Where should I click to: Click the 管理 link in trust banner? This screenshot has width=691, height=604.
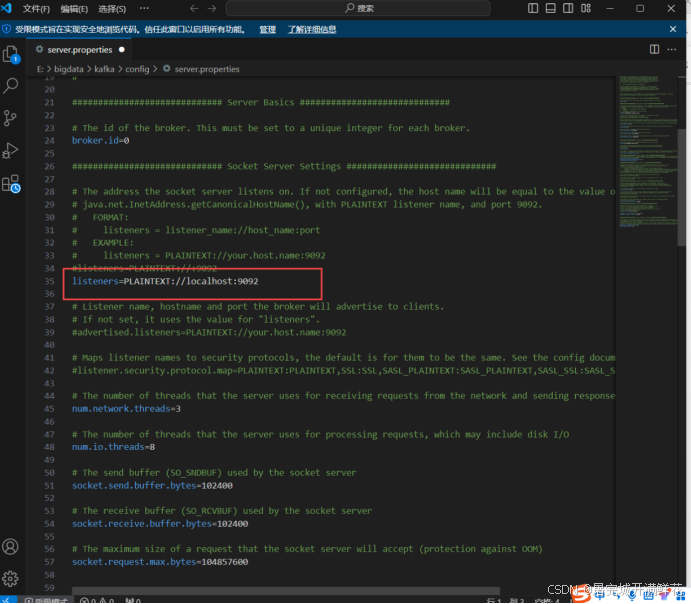(267, 30)
